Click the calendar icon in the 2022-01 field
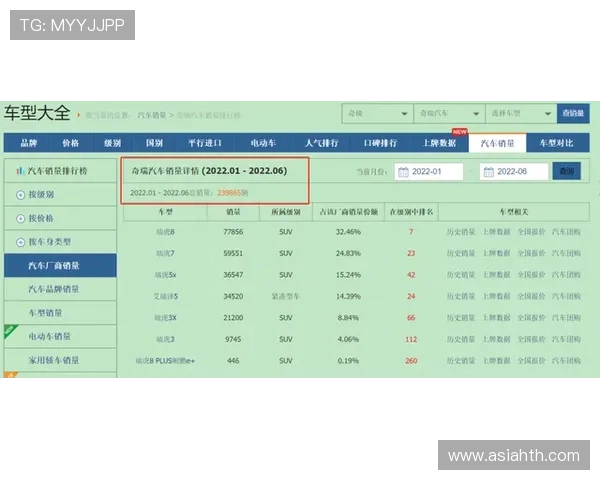 403,172
